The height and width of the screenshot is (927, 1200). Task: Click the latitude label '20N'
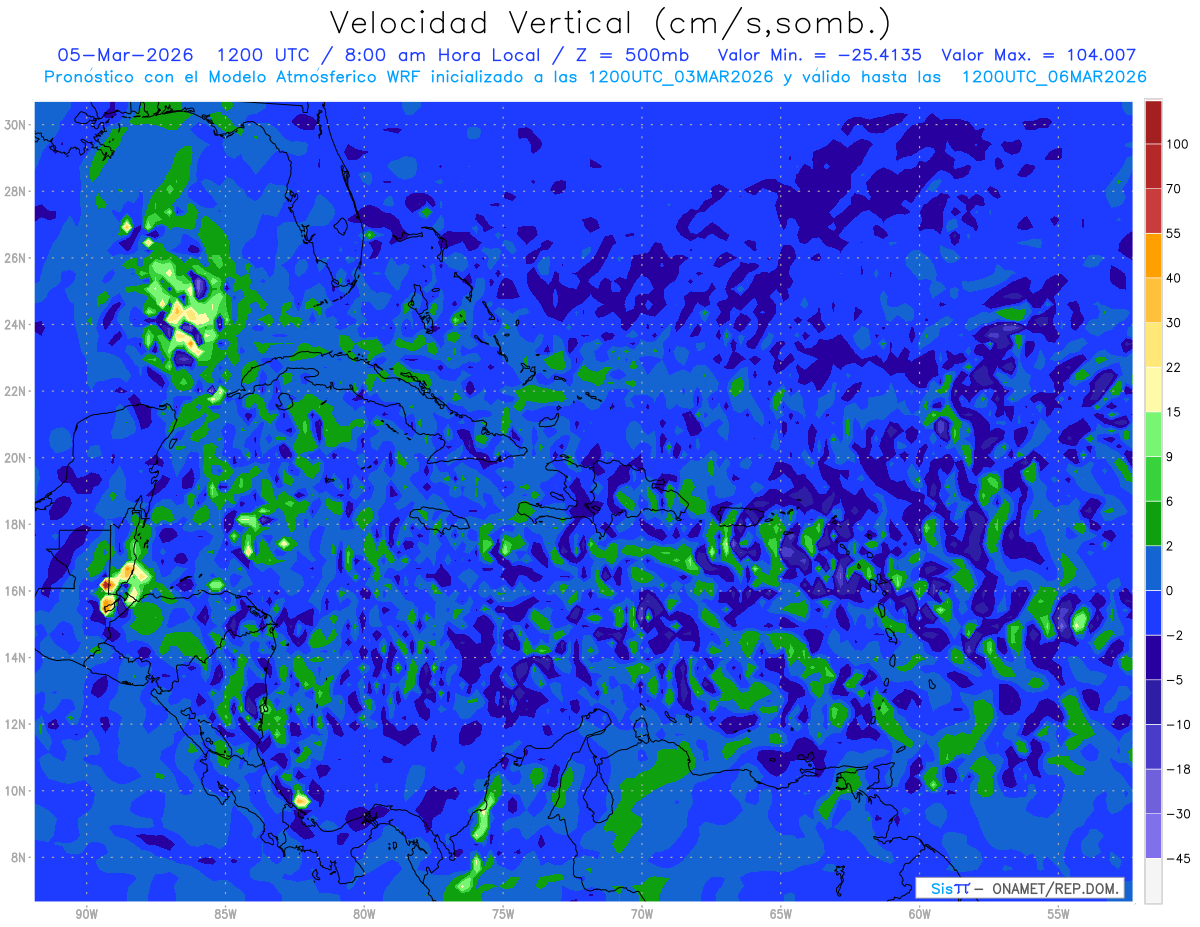pos(17,458)
